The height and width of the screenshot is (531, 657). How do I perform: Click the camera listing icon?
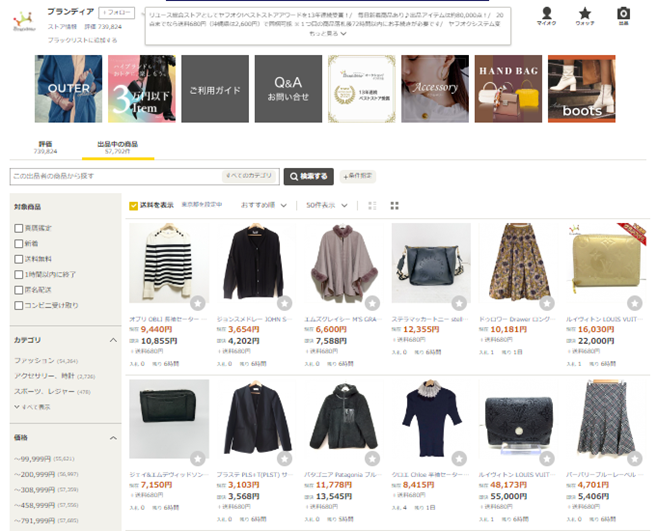coord(623,16)
